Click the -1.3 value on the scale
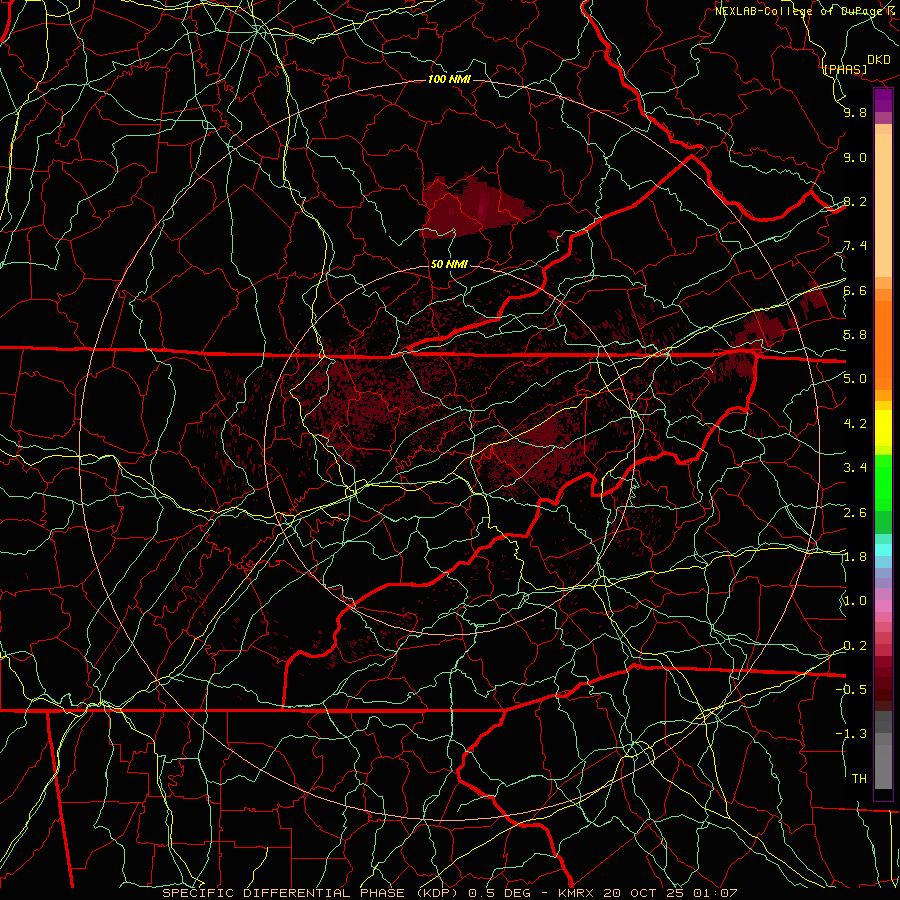Viewport: 900px width, 900px height. tap(851, 734)
